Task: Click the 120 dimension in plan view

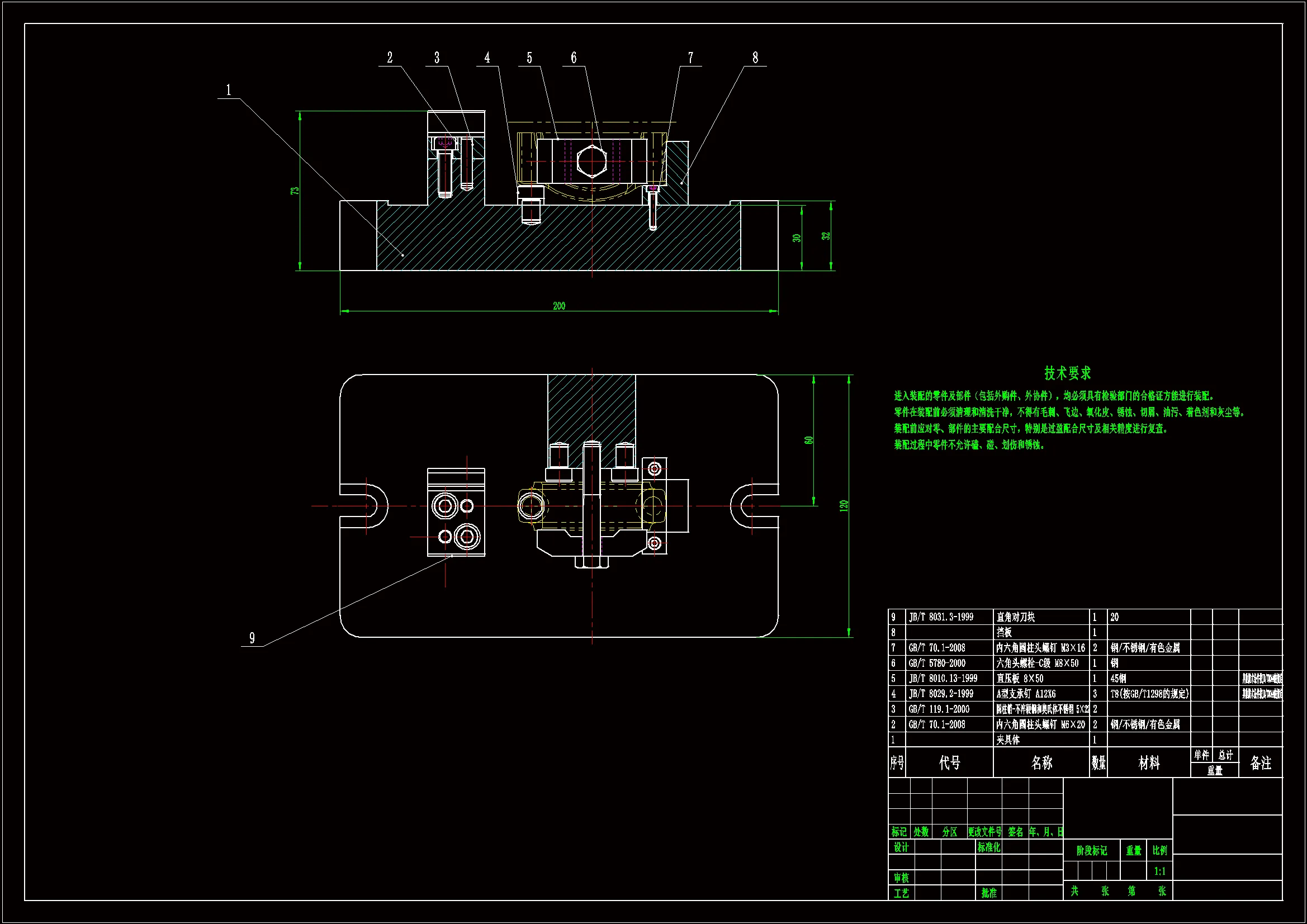Action: (844, 505)
